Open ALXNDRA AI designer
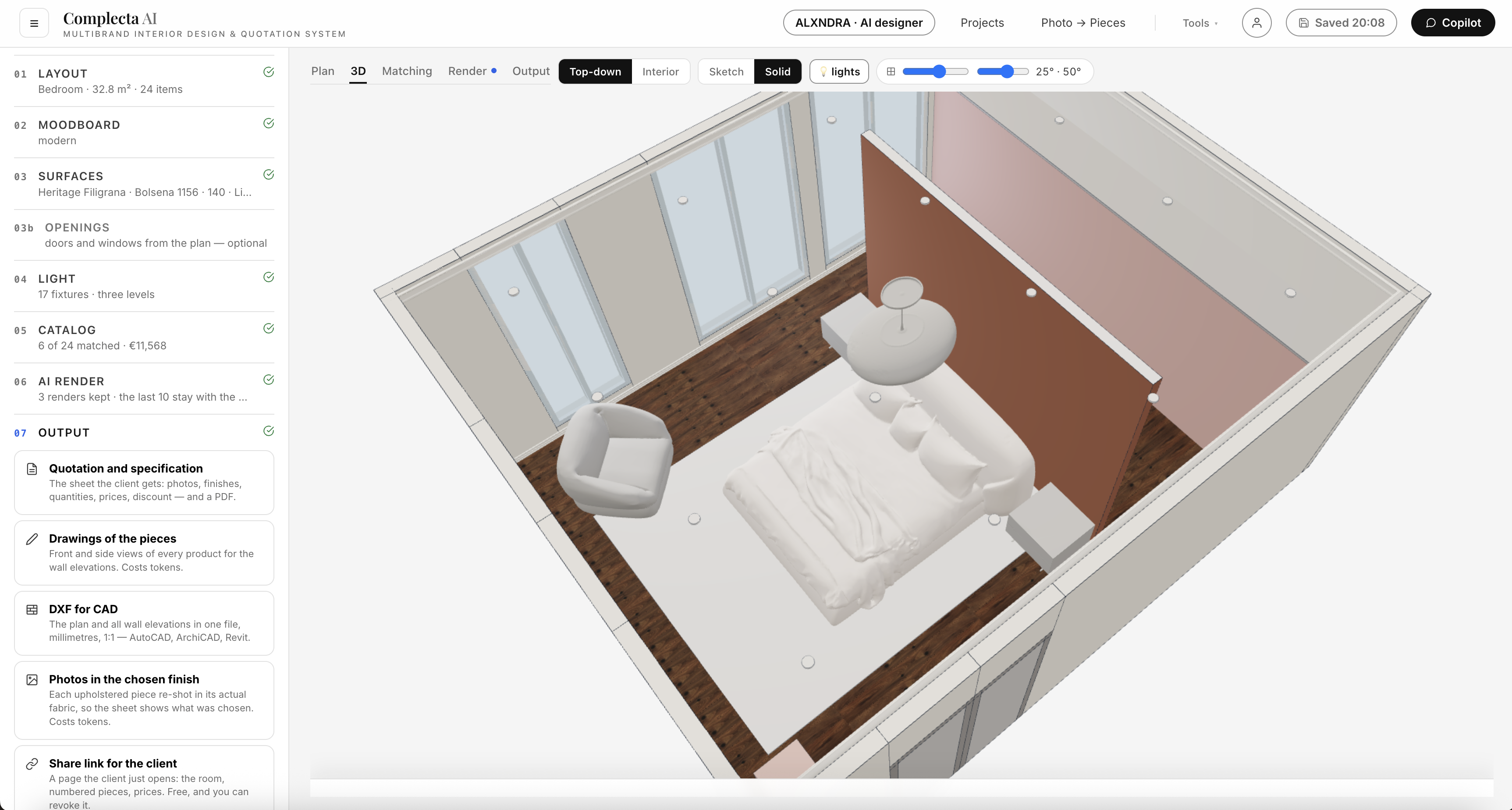The width and height of the screenshot is (1512, 810). pos(859,23)
